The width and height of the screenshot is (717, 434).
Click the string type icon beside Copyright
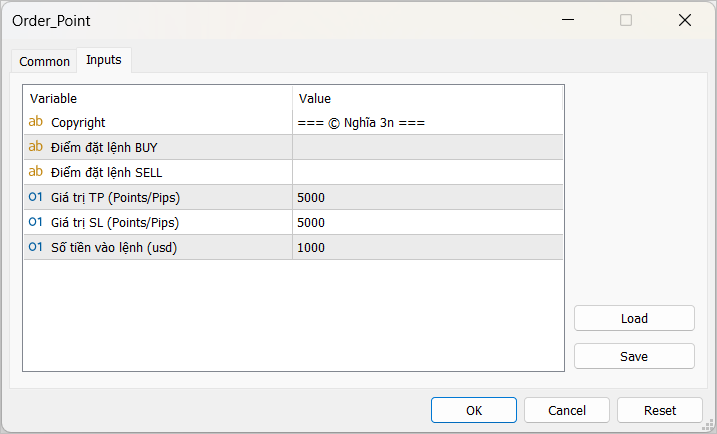36,122
